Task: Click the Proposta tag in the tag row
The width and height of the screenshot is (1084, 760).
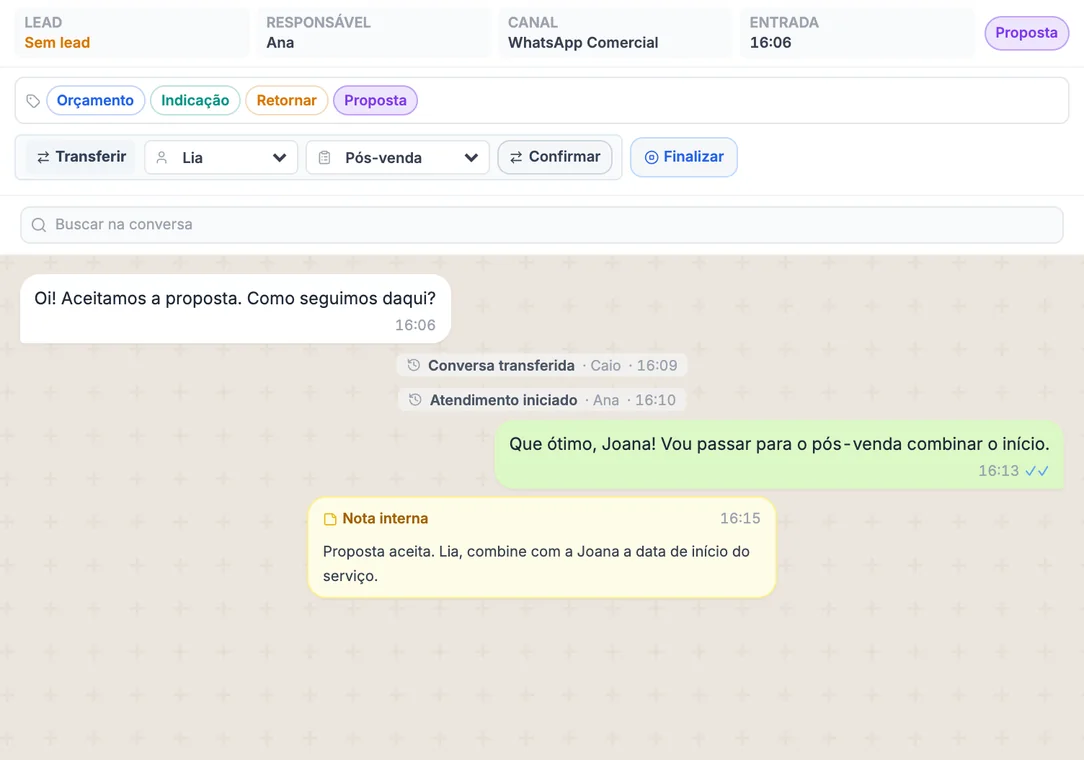Action: 375,100
